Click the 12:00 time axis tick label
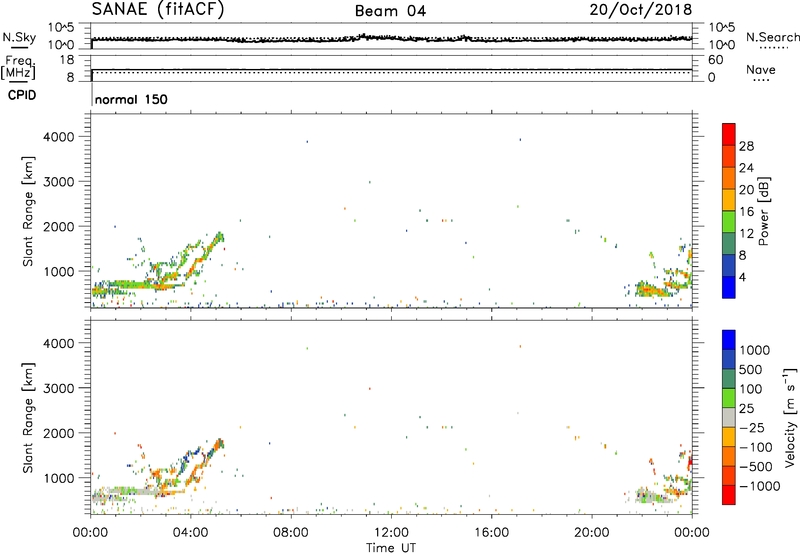Image resolution: width=800 pixels, height=554 pixels. point(391,533)
